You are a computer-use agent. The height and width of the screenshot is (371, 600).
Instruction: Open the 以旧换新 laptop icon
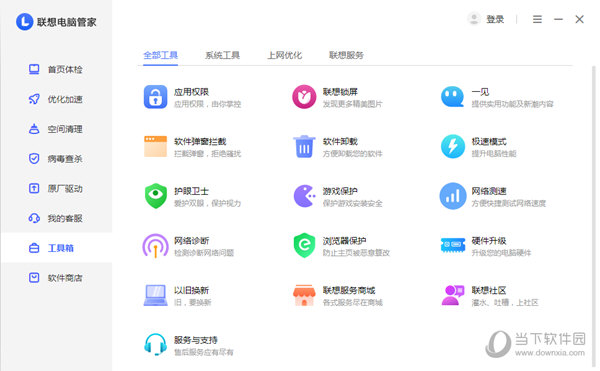pyautogui.click(x=155, y=295)
